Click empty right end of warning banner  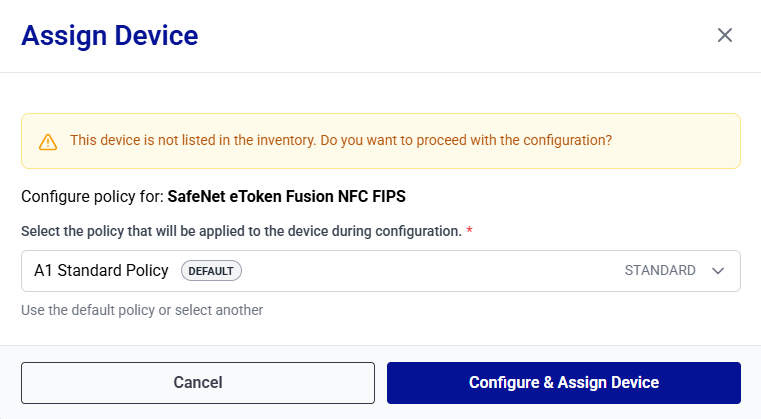coord(680,141)
